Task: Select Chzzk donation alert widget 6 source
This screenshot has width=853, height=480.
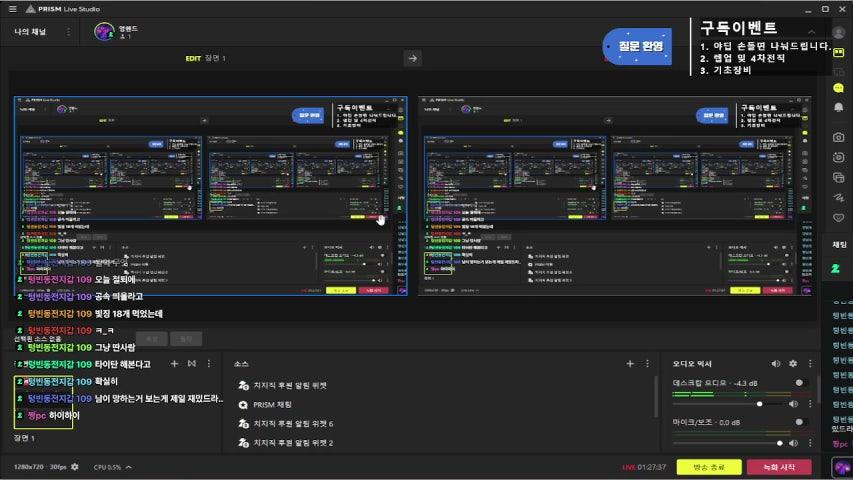Action: point(292,424)
